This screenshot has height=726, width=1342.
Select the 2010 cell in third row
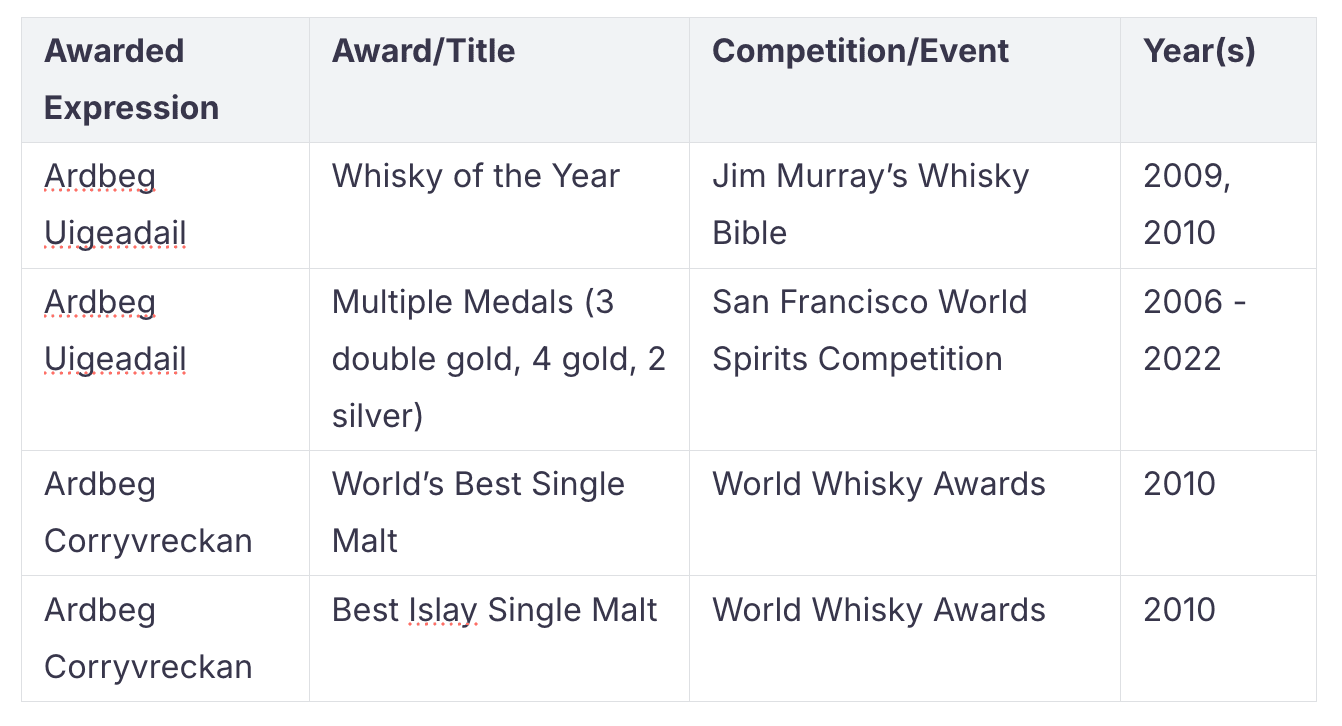(x=1218, y=513)
